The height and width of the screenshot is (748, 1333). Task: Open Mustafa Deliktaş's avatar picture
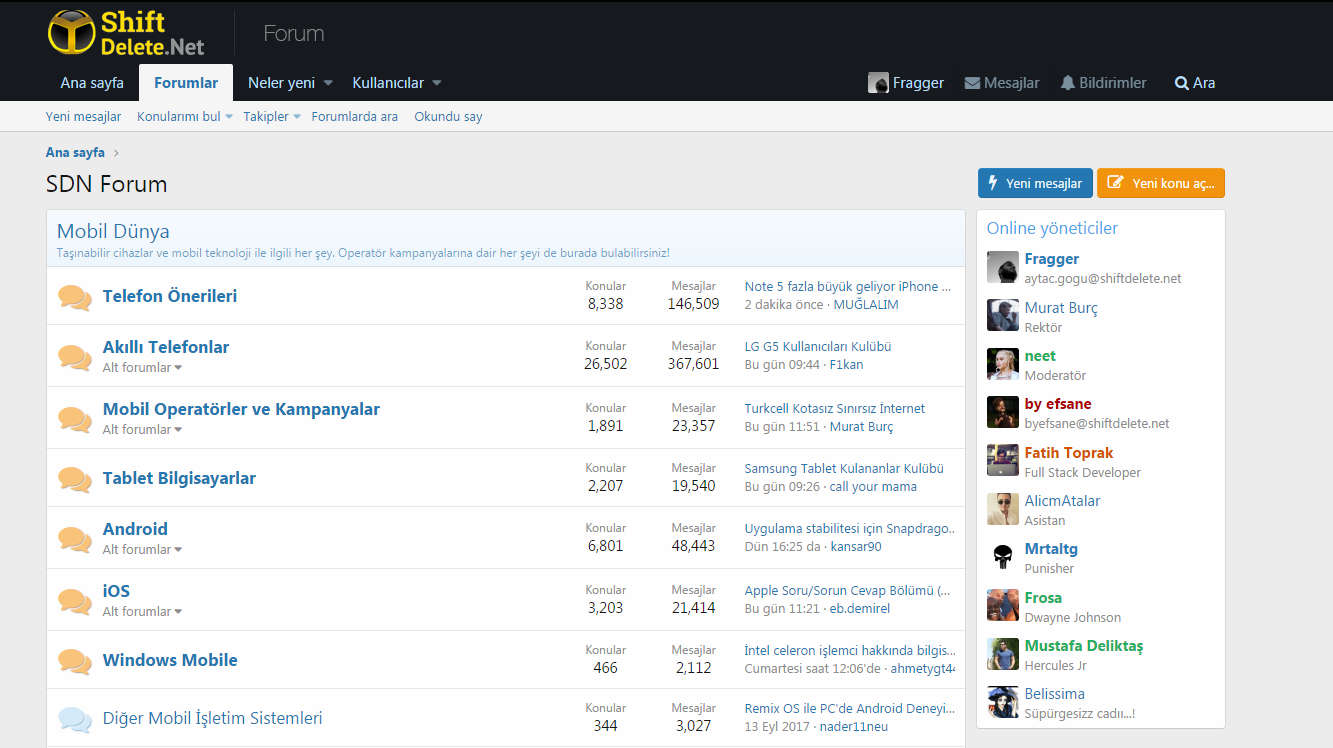1003,654
